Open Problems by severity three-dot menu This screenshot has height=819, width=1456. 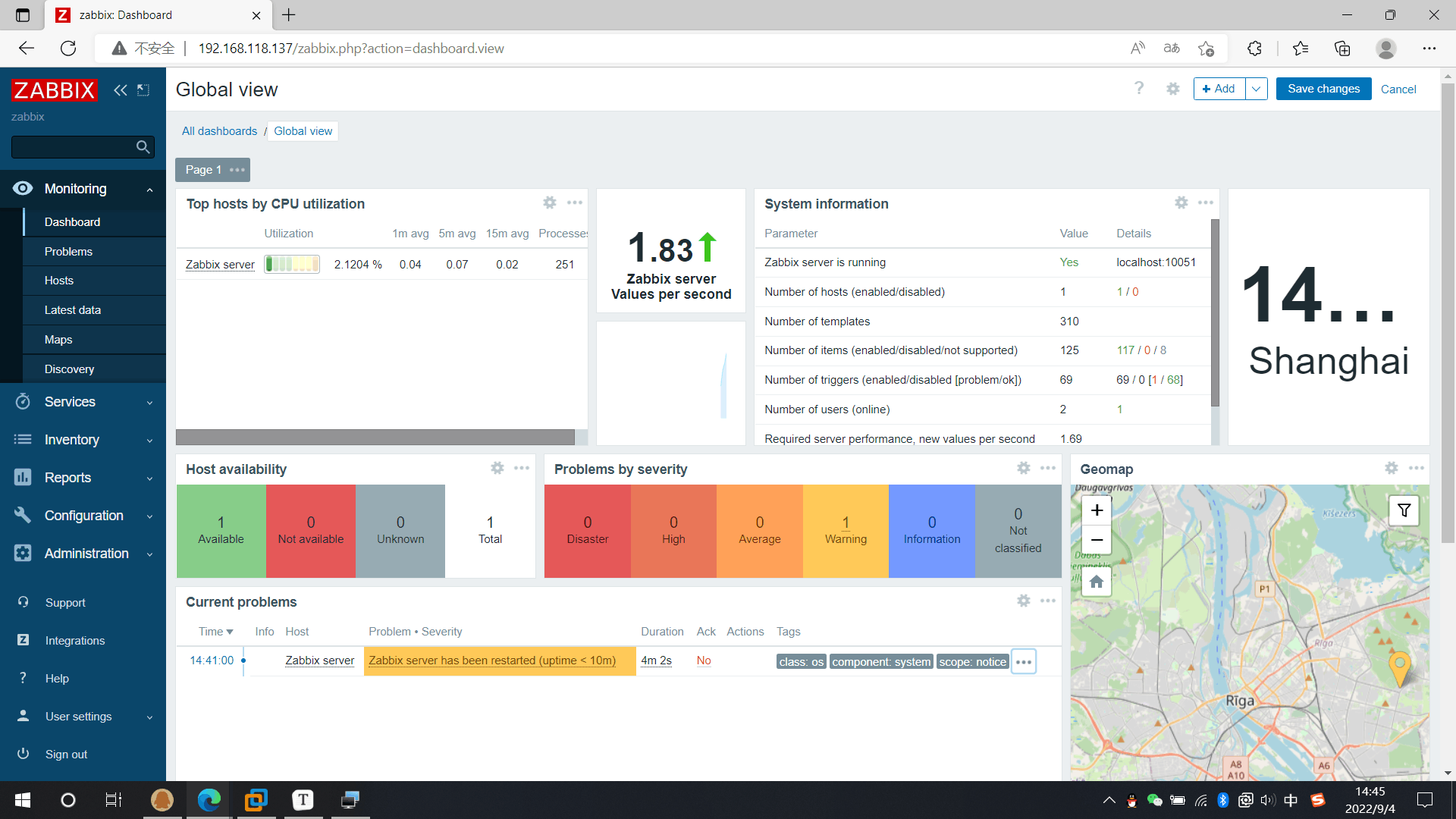(1048, 468)
